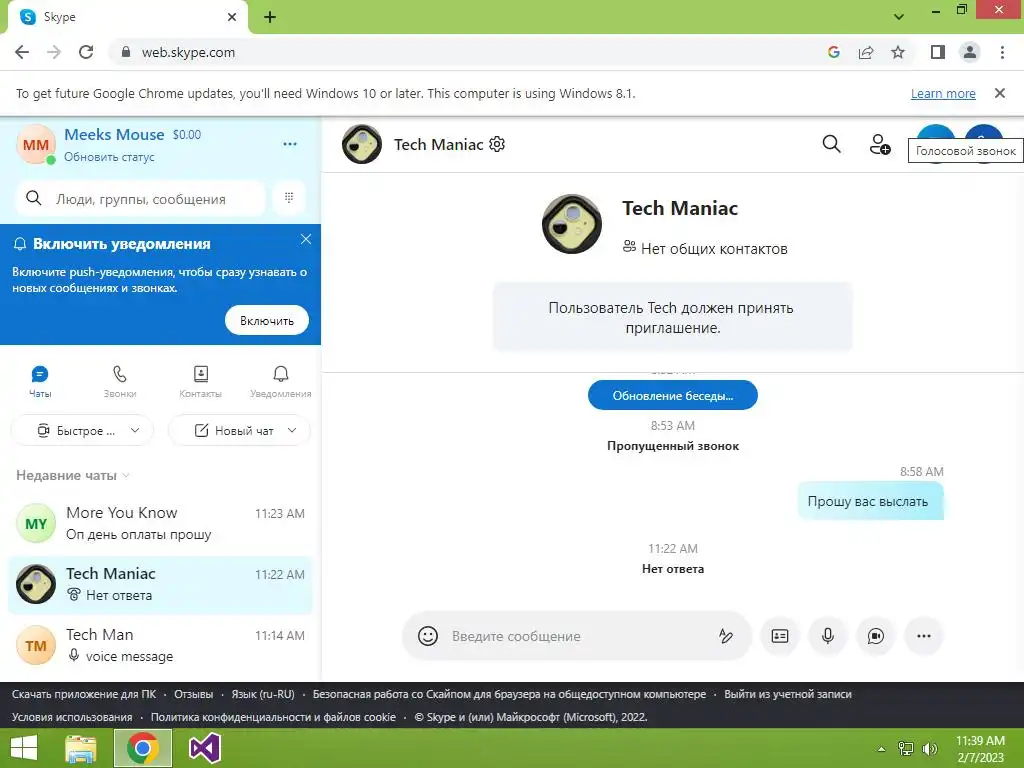
Task: Open the dial pad icon
Action: tap(289, 198)
